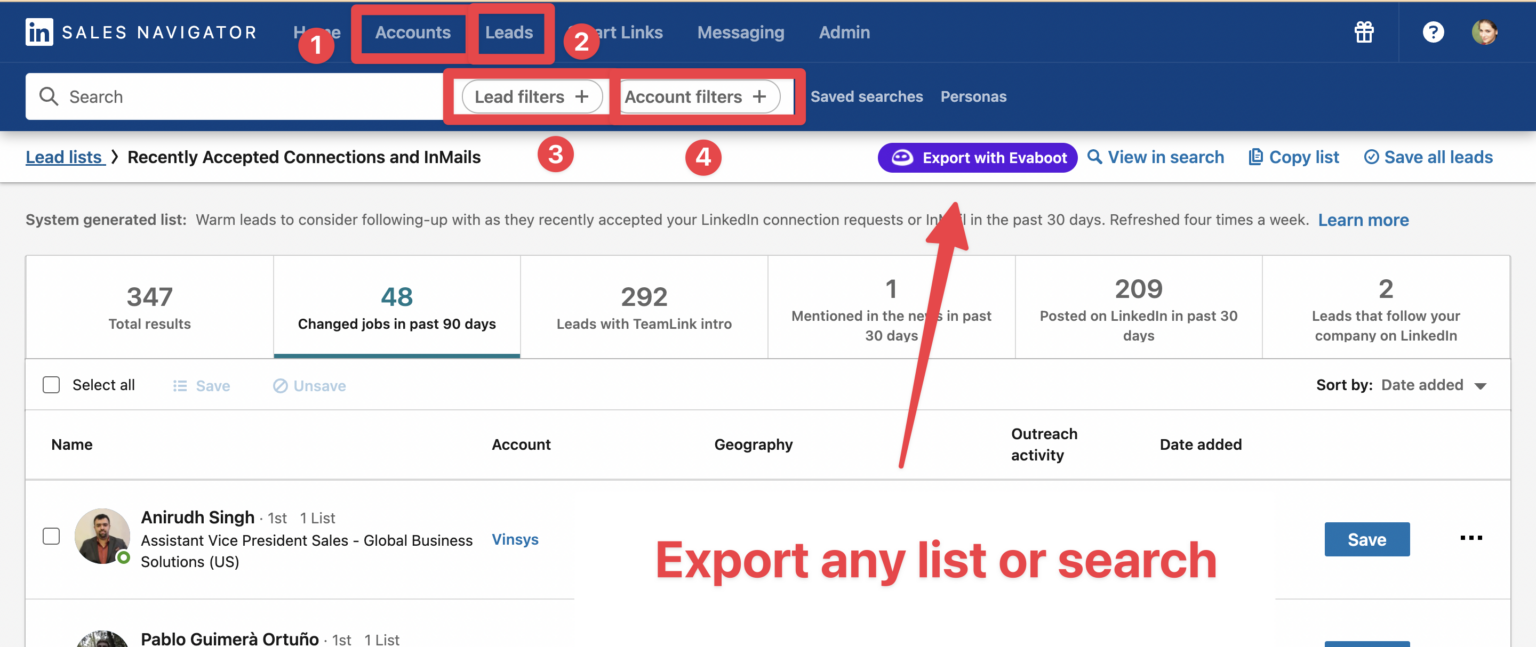Viewport: 1536px width, 647px height.
Task: Check the Select all checkbox
Action: (51, 384)
